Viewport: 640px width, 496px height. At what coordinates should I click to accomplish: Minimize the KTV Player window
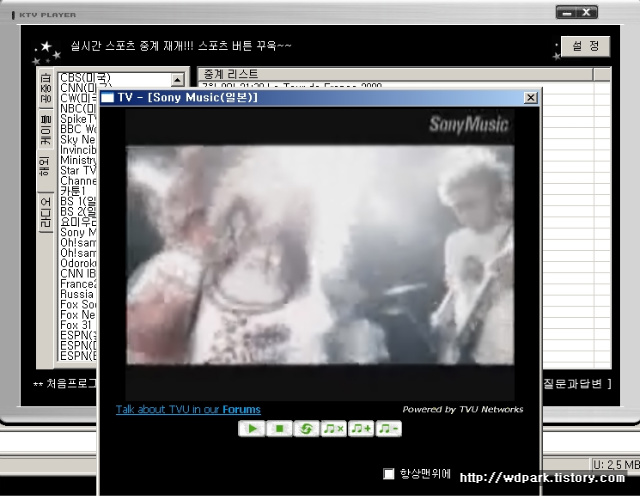click(x=567, y=13)
